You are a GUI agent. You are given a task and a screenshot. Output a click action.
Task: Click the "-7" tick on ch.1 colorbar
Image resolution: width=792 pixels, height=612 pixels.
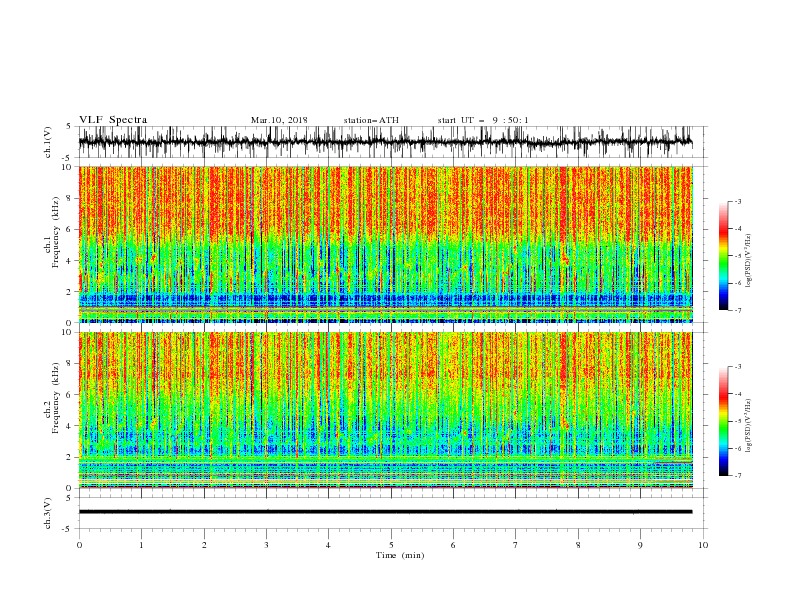pyautogui.click(x=738, y=311)
